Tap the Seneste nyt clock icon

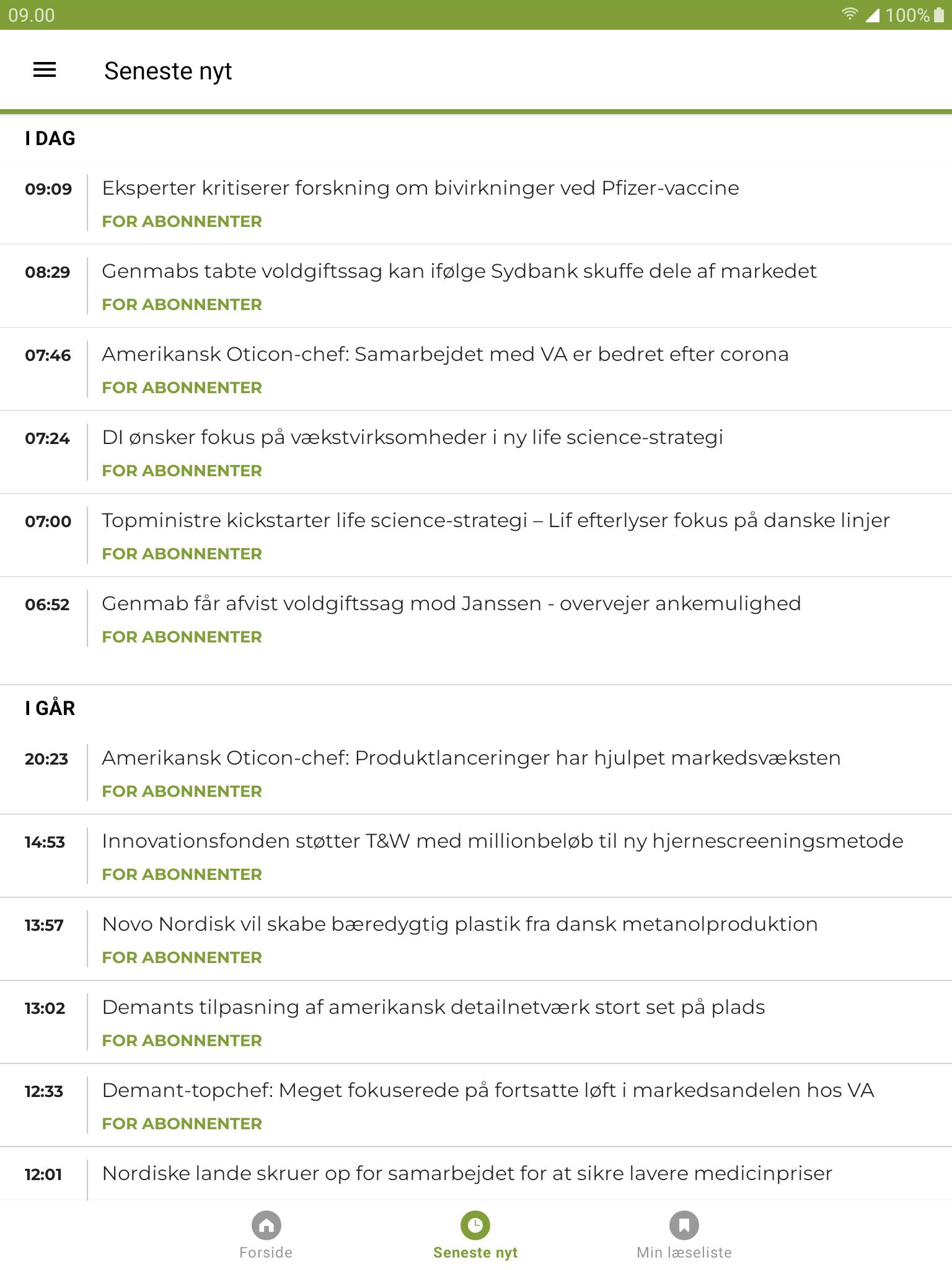(475, 1225)
